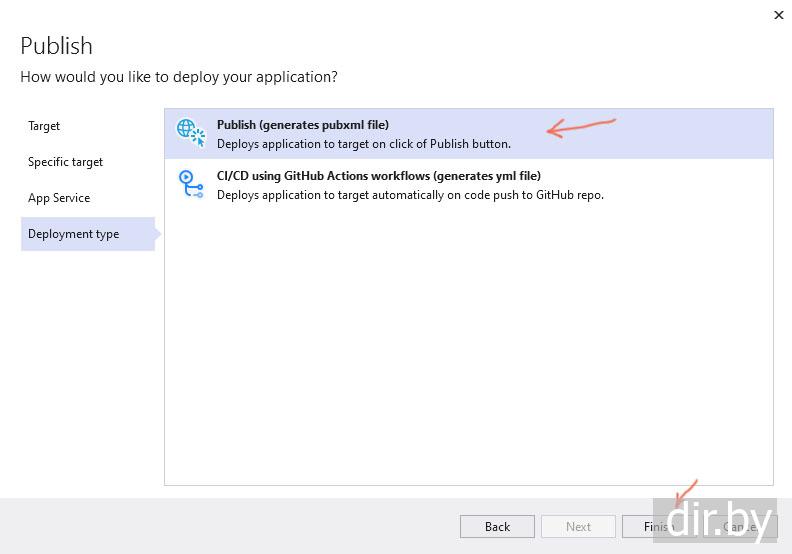The width and height of the screenshot is (792, 554).
Task: Choose Publish (generates pubxml file) option
Action: pyautogui.click(x=303, y=125)
